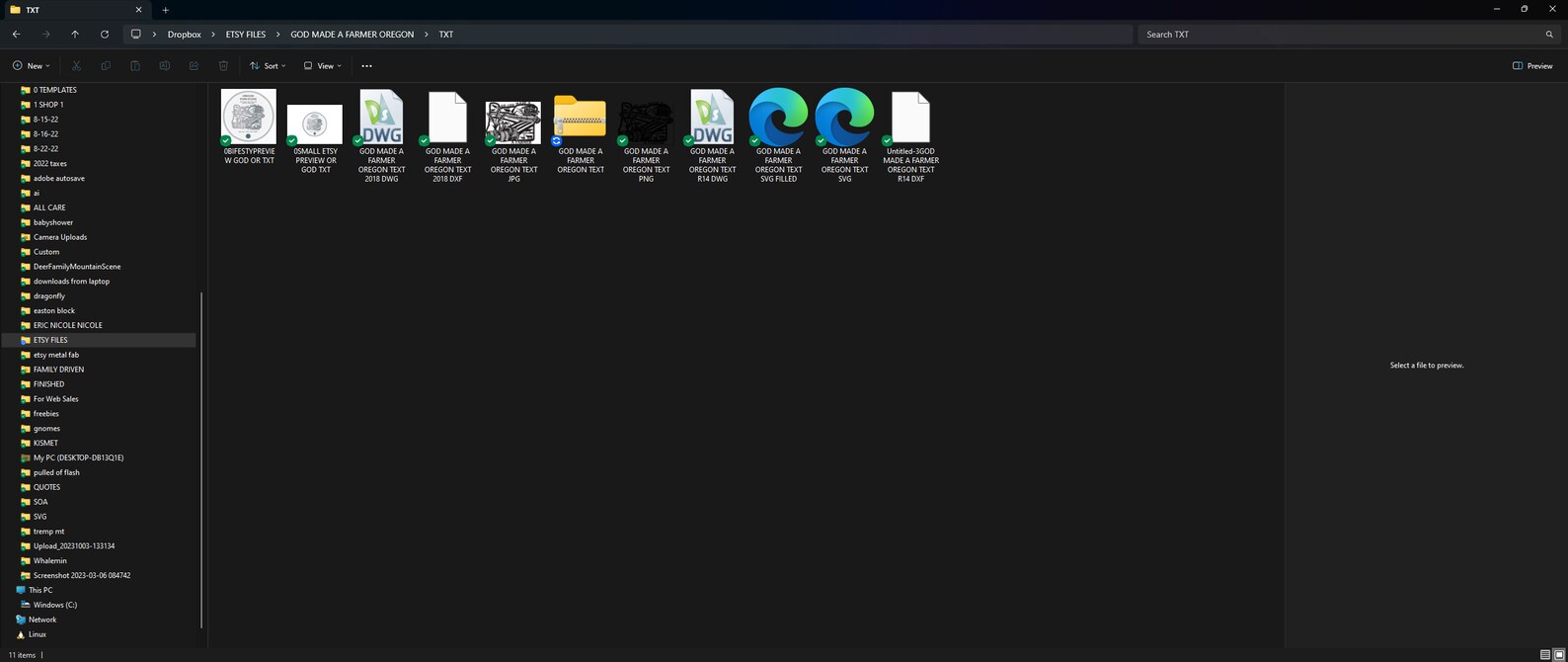Image resolution: width=1568 pixels, height=662 pixels.
Task: Click the Refresh icon in navigation bar
Action: (x=105, y=35)
